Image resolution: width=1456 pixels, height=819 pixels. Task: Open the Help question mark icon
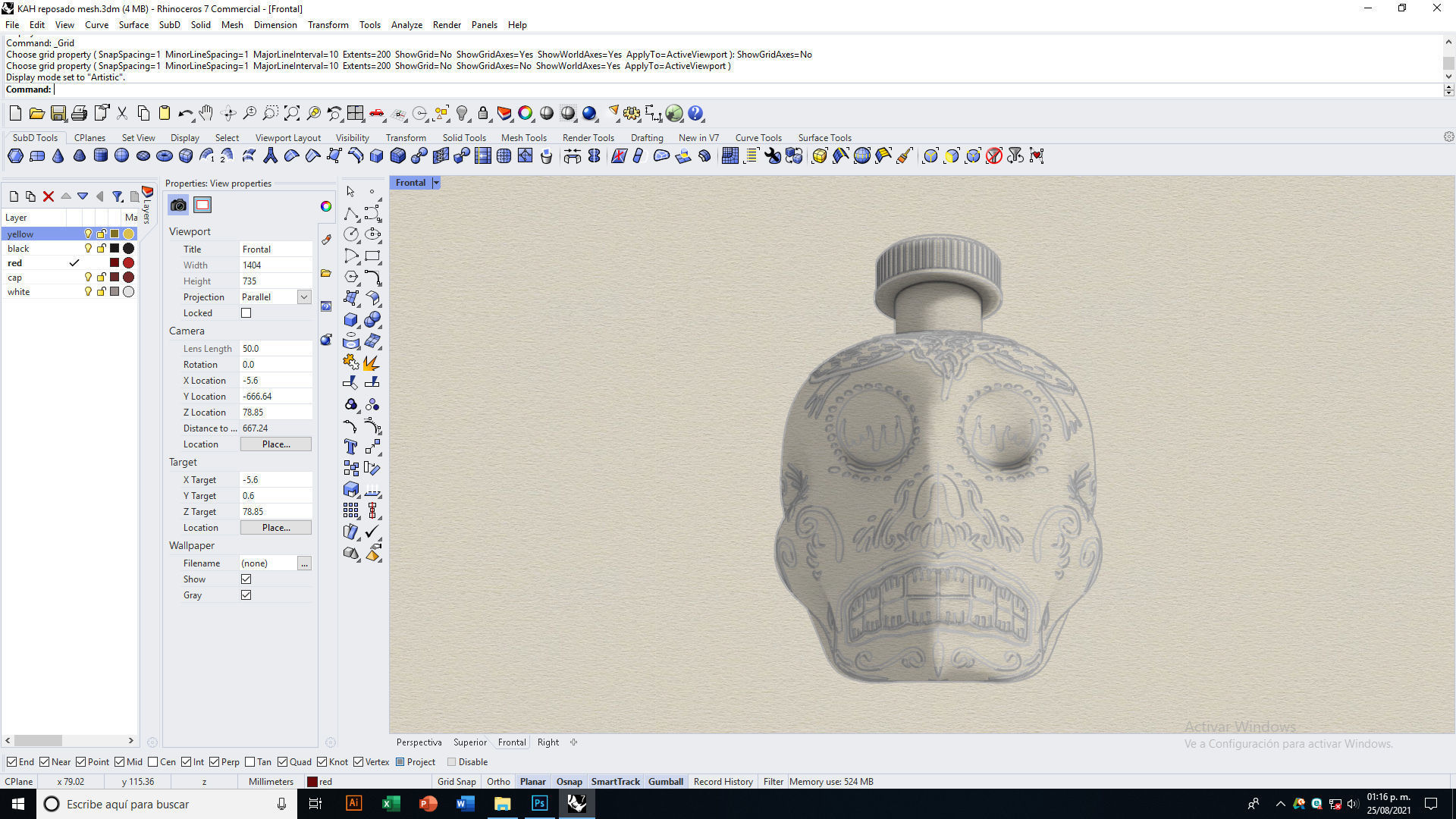(x=695, y=114)
